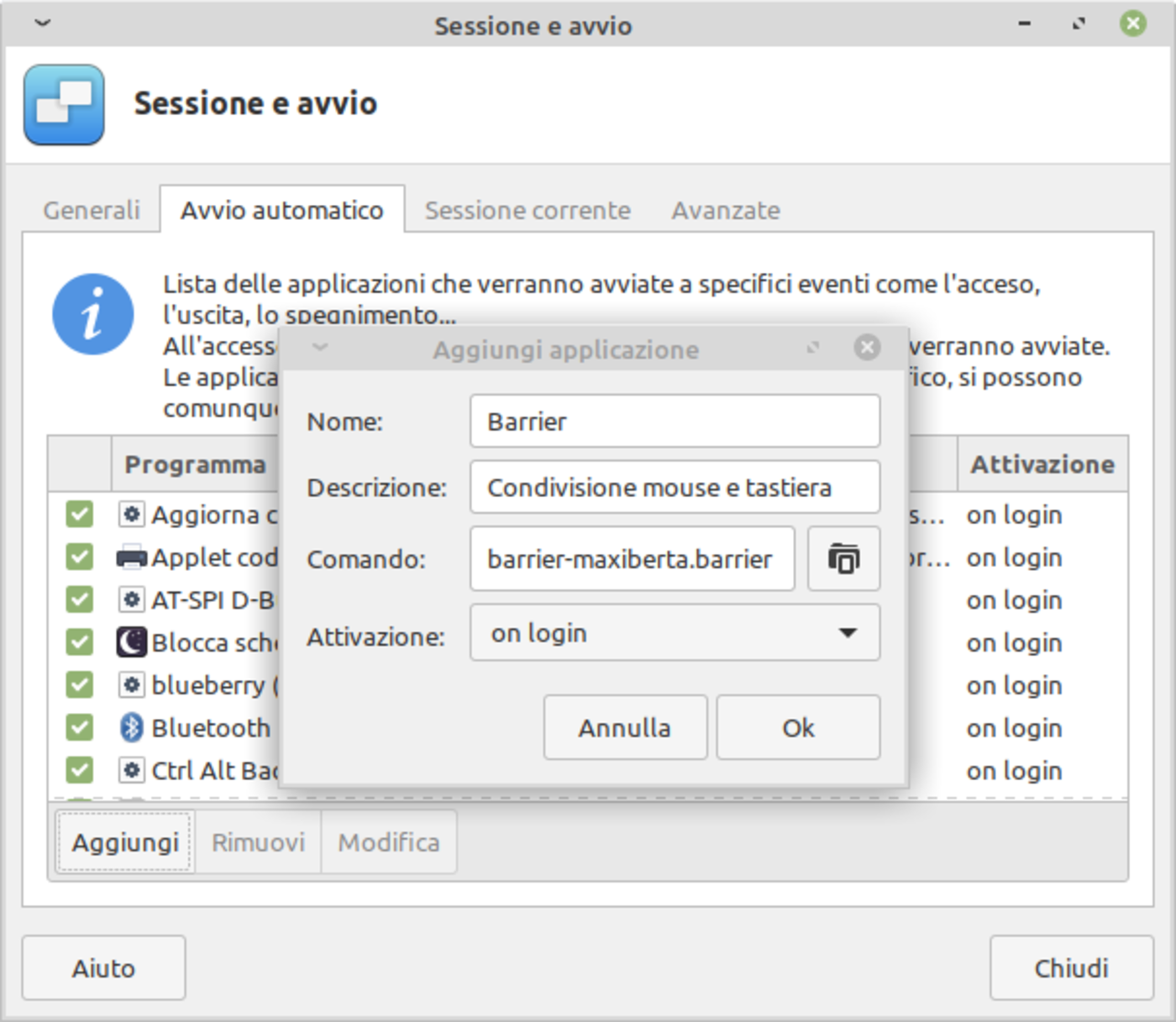
Task: Open the Attivazione dropdown set to on login
Action: click(675, 633)
